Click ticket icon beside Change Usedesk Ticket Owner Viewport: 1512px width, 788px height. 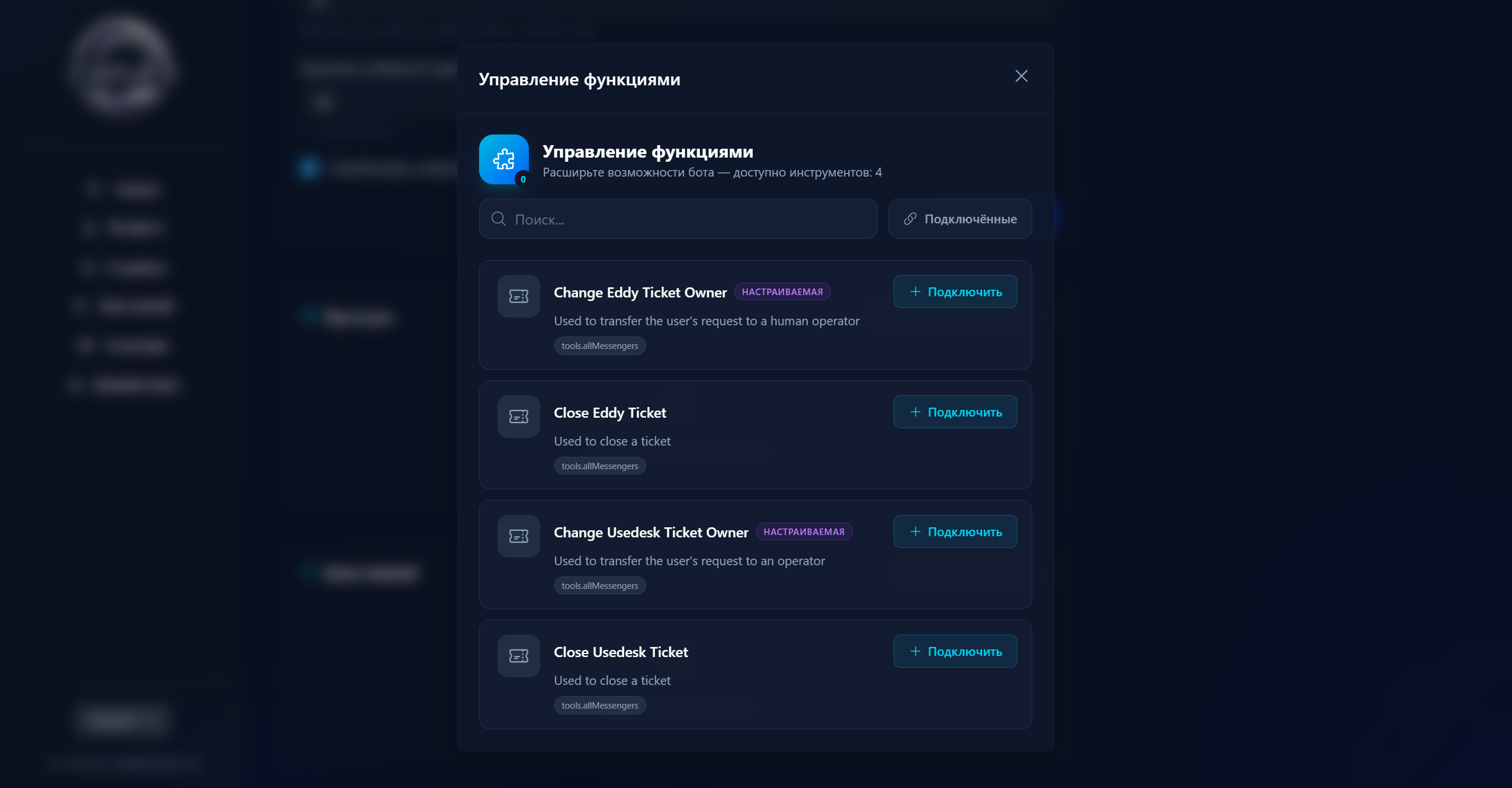pos(518,536)
